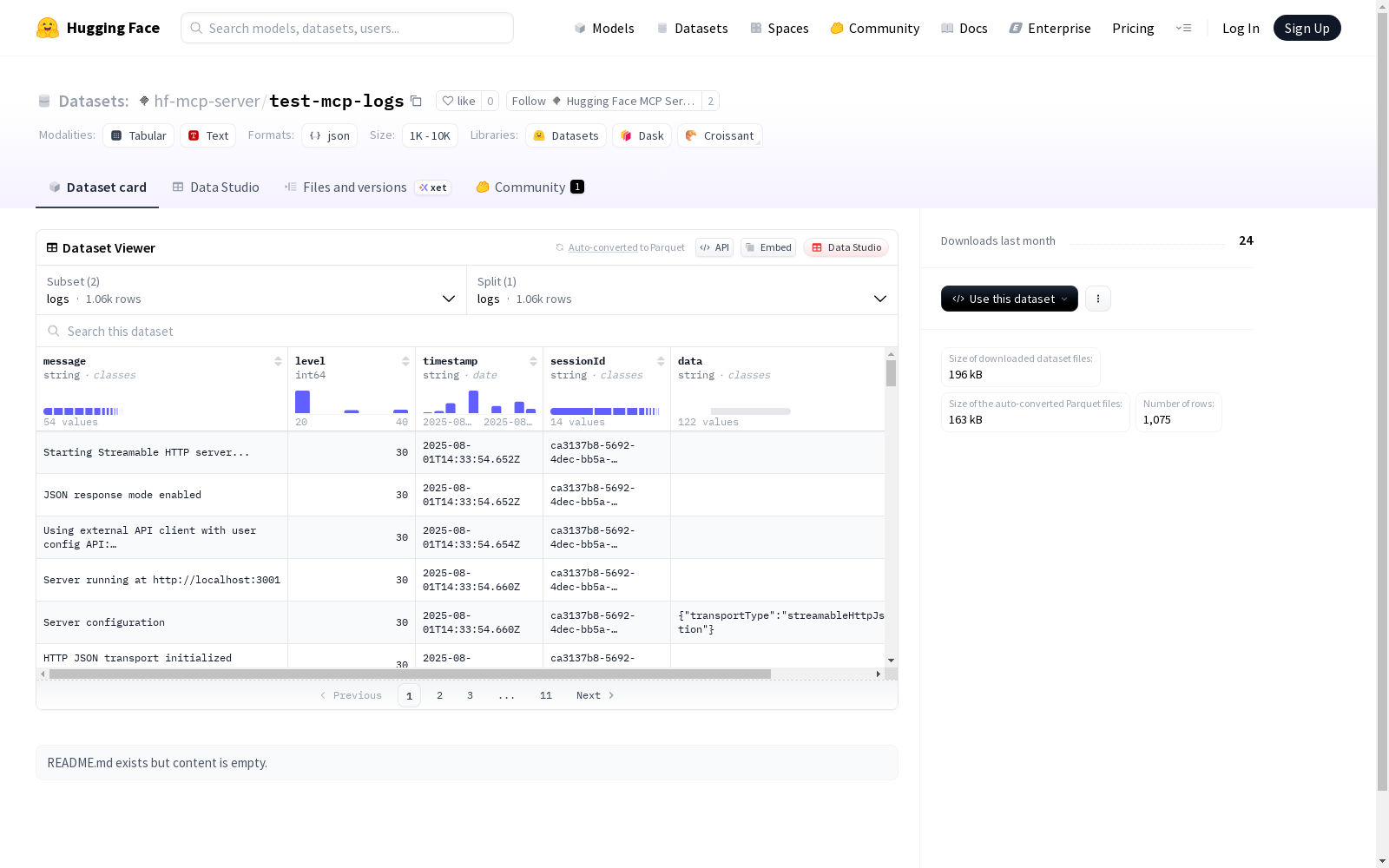Click the Previous page button
The image size is (1389, 868).
pos(351,695)
